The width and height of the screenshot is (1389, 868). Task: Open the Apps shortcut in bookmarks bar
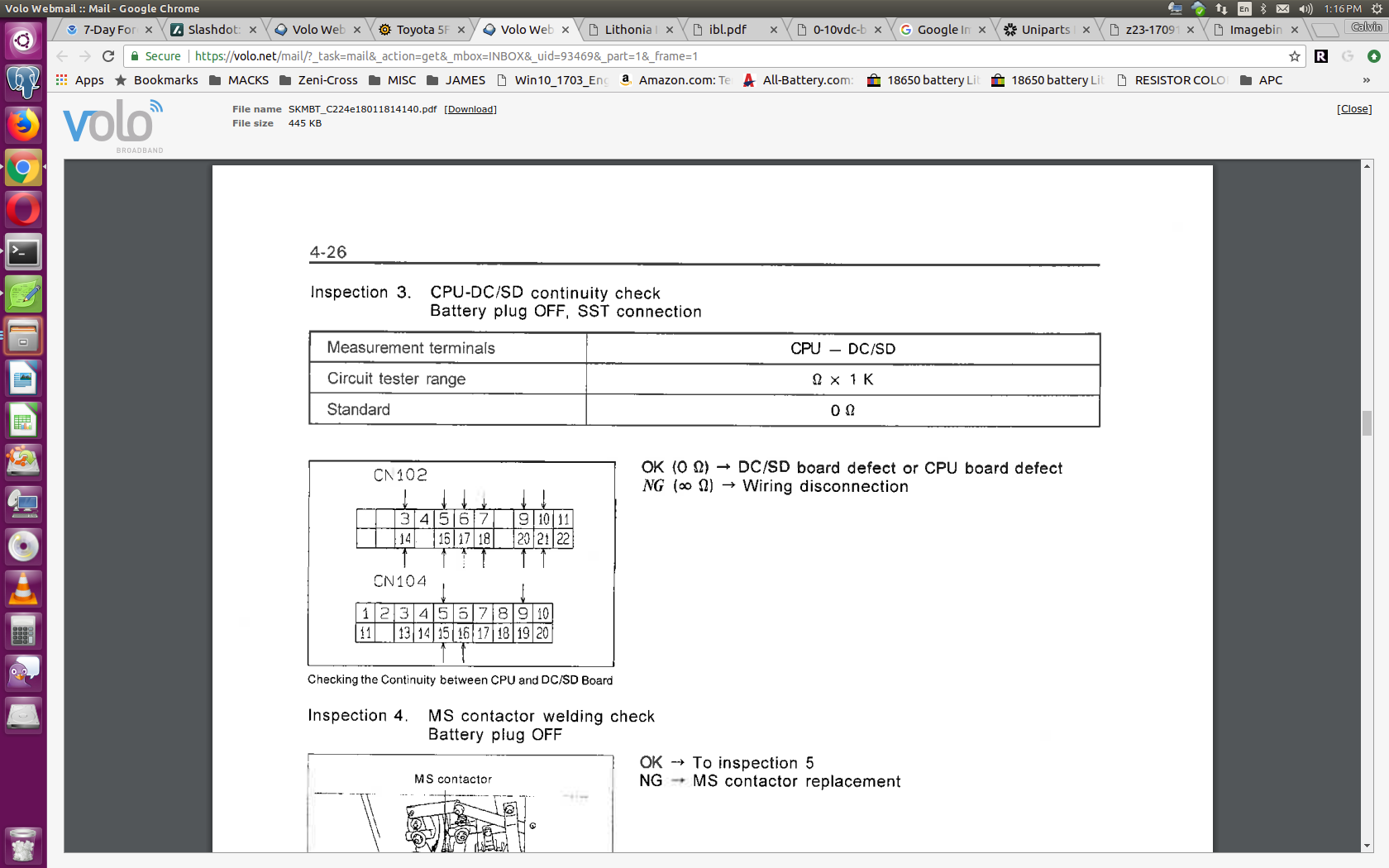click(x=79, y=80)
